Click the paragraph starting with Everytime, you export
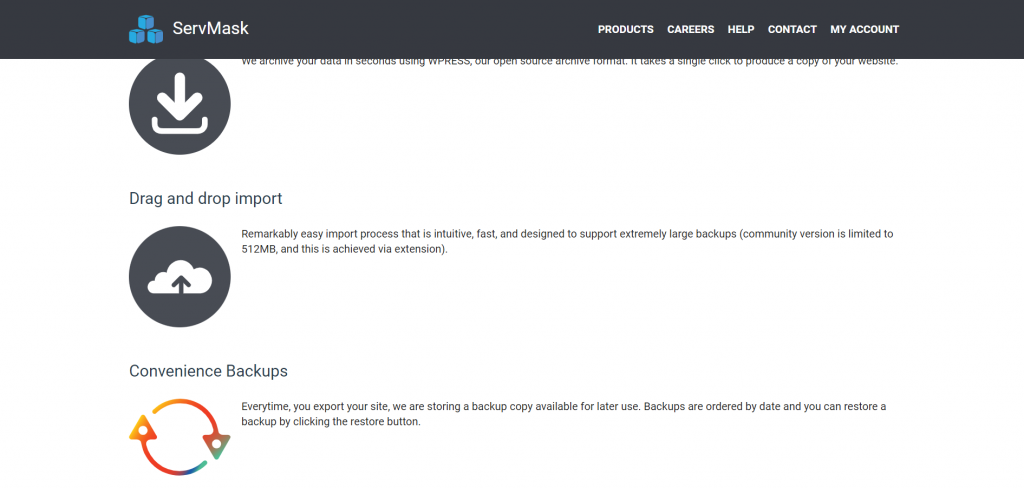Viewport: 1024px width, 488px height. [564, 414]
